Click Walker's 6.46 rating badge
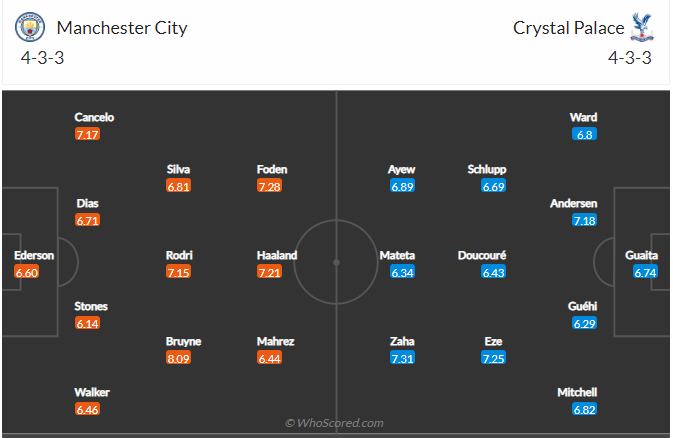The height and width of the screenshot is (438, 673). (x=88, y=409)
